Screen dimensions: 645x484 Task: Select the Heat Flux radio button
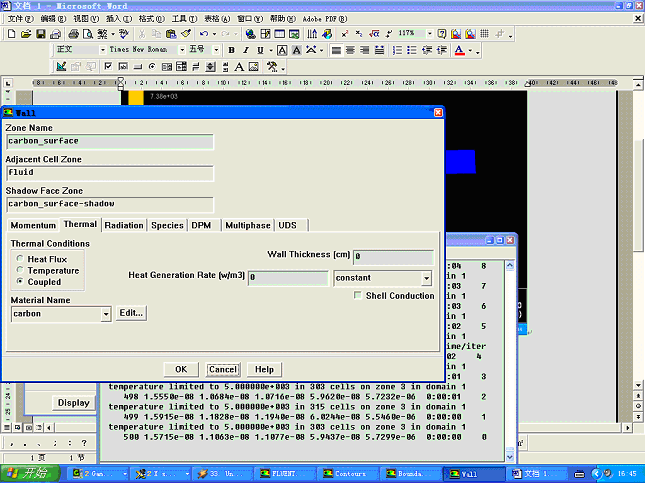pos(20,259)
